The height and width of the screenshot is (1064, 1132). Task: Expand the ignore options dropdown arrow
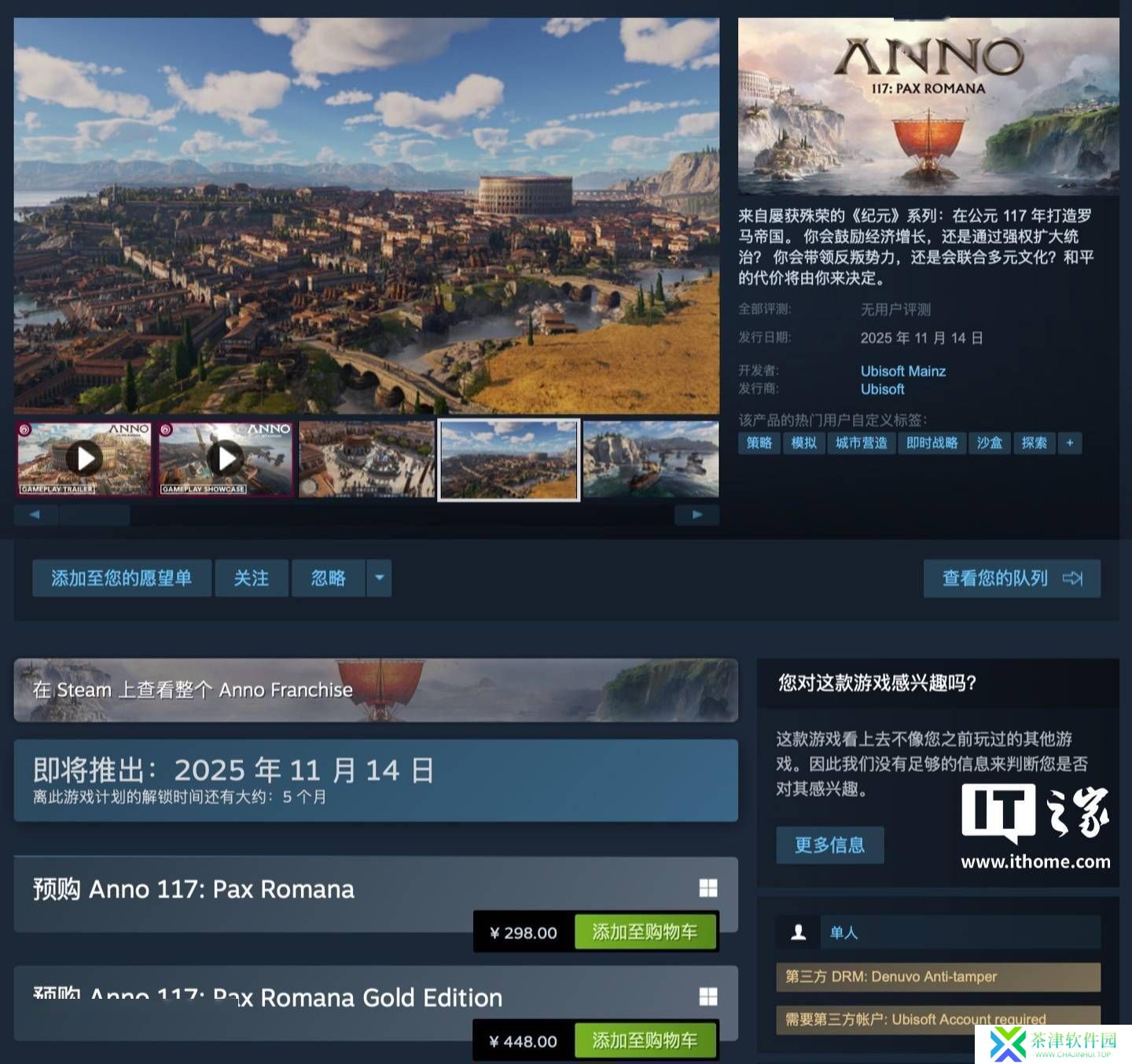379,578
